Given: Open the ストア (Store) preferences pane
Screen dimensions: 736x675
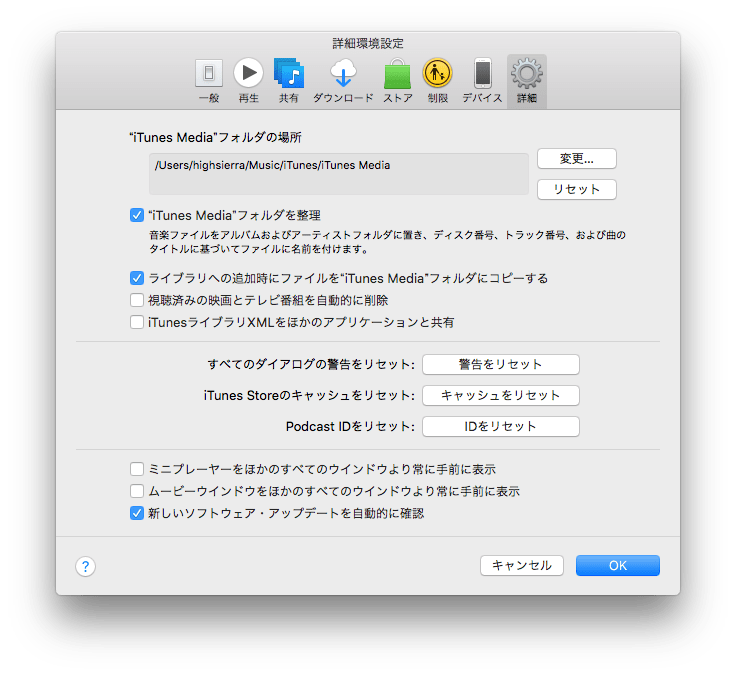Looking at the screenshot, I should 397,80.
